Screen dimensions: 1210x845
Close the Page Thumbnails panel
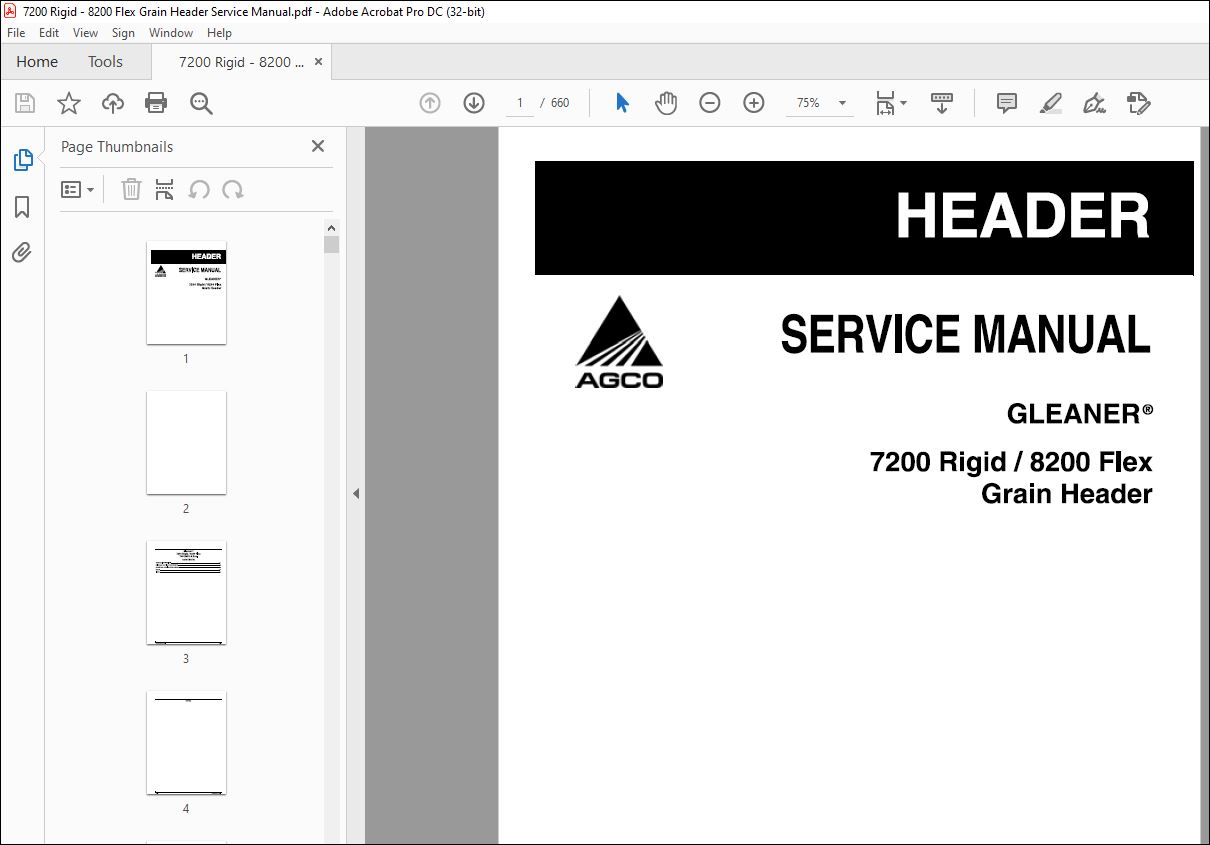(318, 146)
